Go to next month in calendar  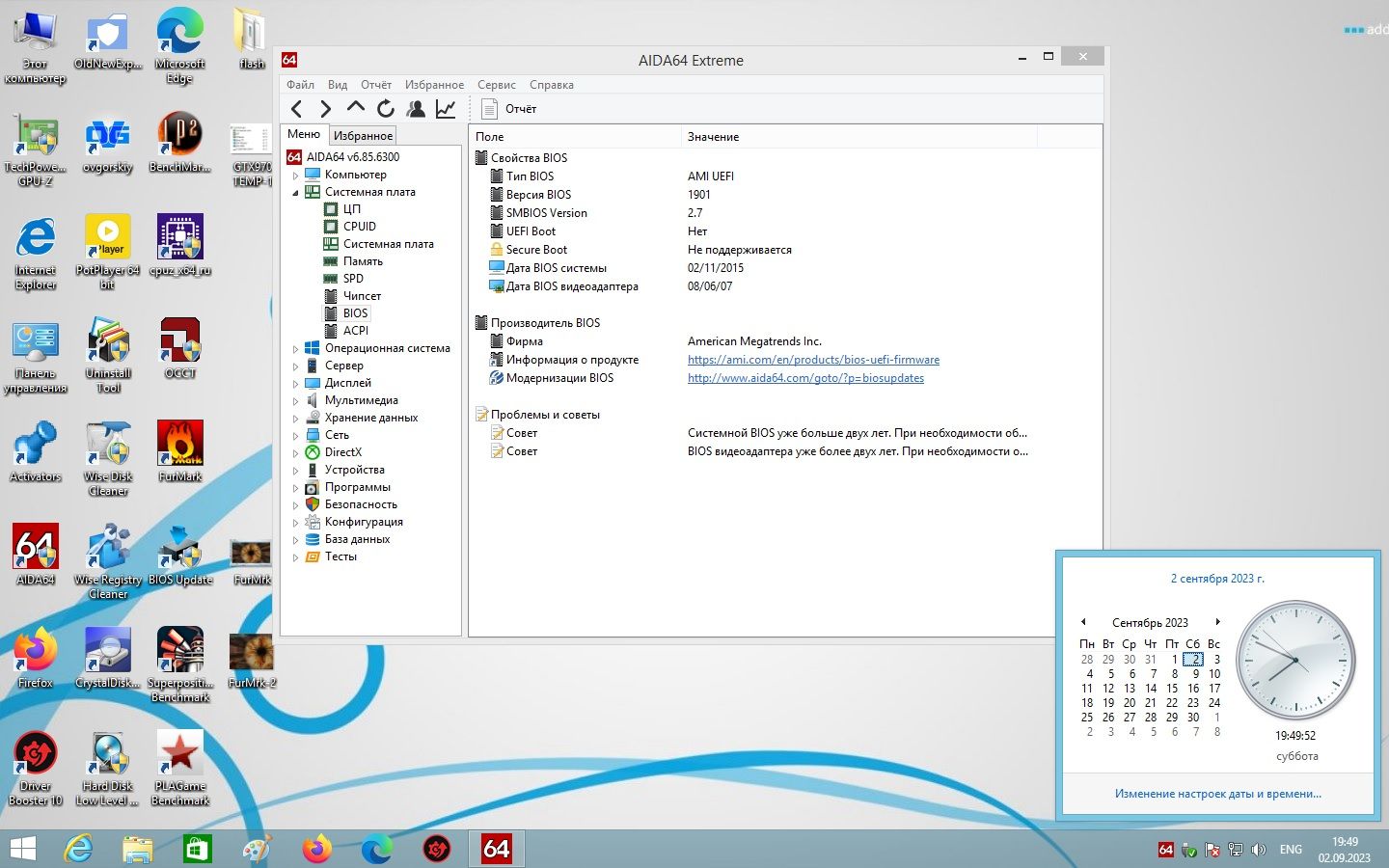[x=1218, y=622]
